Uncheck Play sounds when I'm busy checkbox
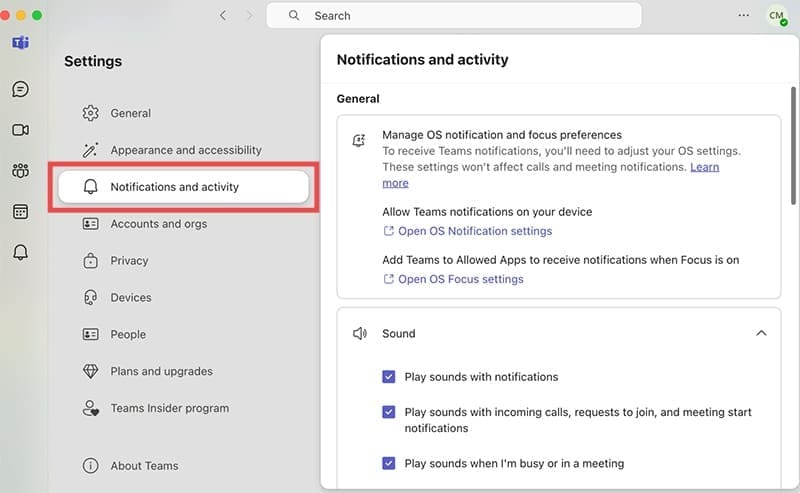This screenshot has height=493, width=800. (389, 463)
